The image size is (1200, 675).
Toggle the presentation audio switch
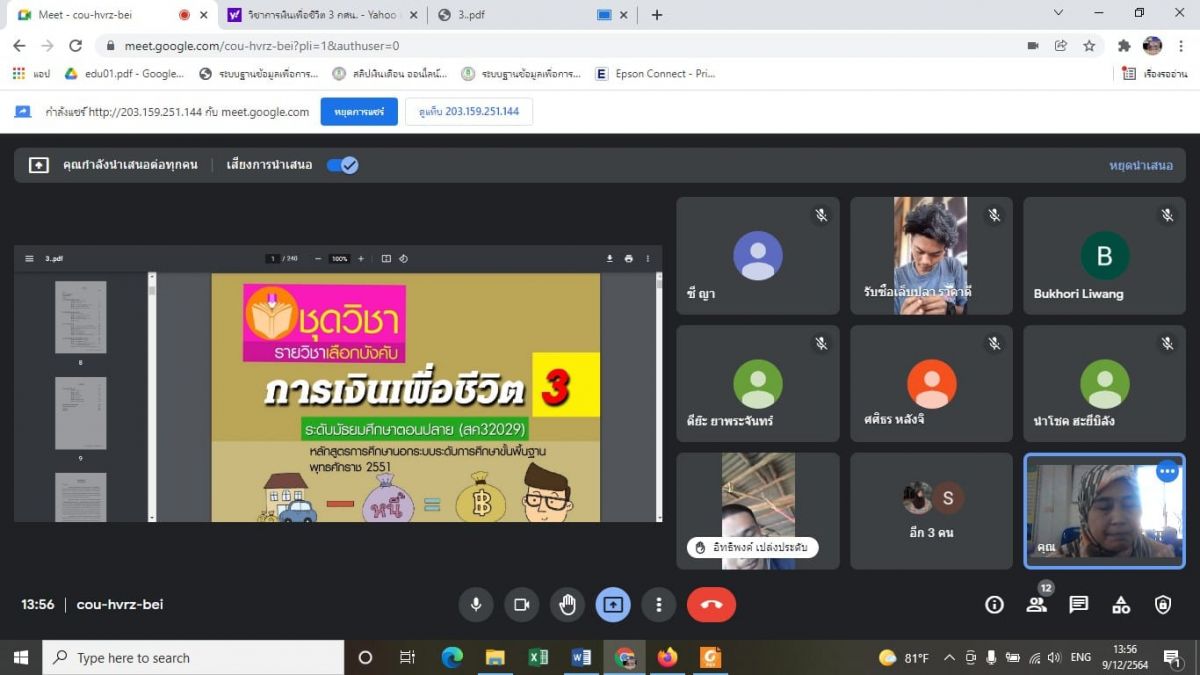tap(343, 165)
